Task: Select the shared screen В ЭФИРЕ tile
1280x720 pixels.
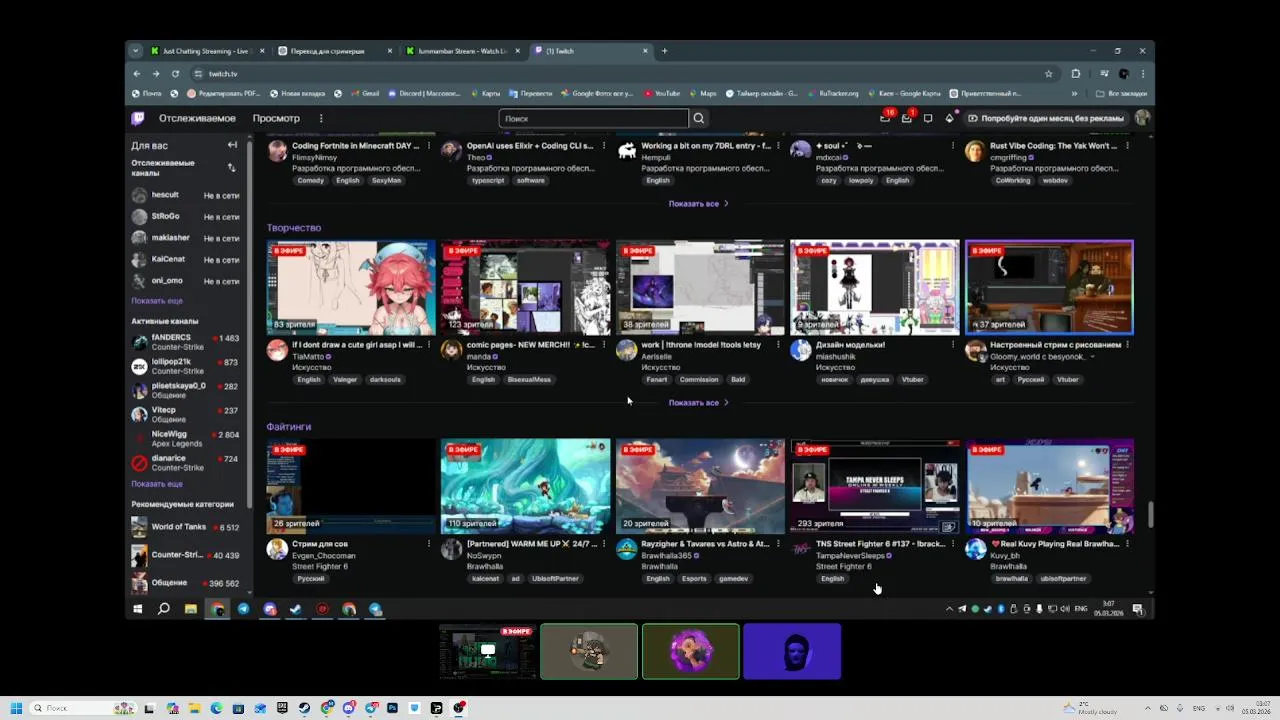Action: click(x=487, y=652)
